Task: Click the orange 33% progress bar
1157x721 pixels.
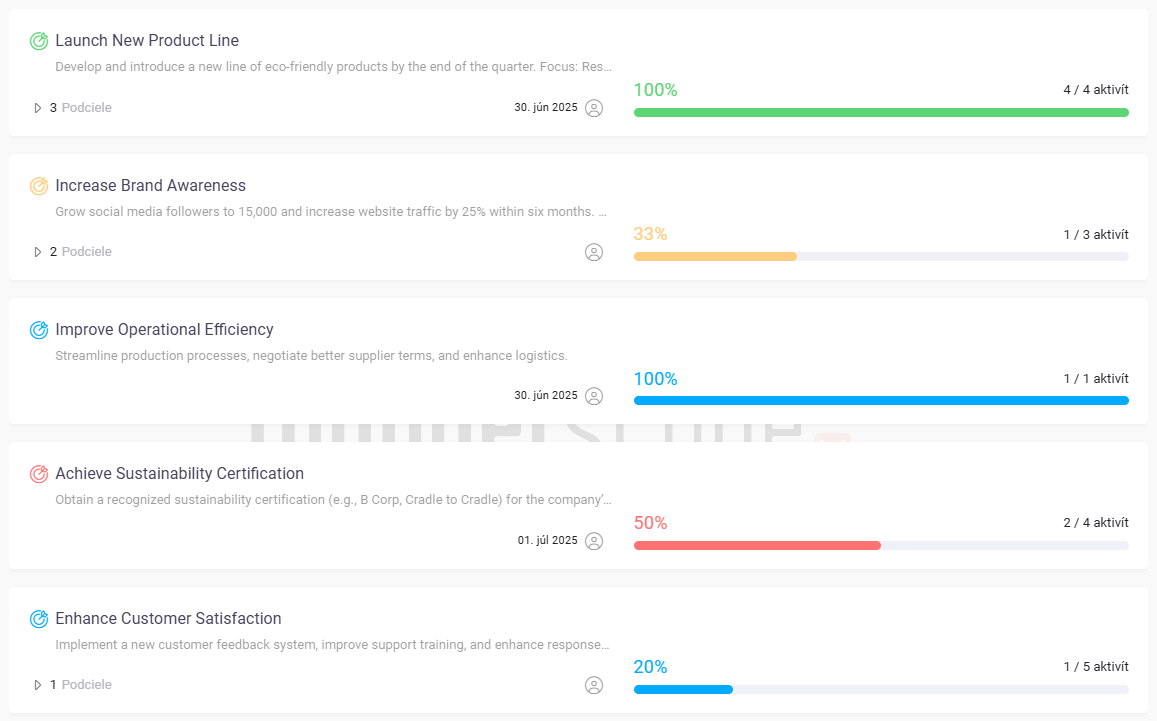Action: [x=715, y=257]
